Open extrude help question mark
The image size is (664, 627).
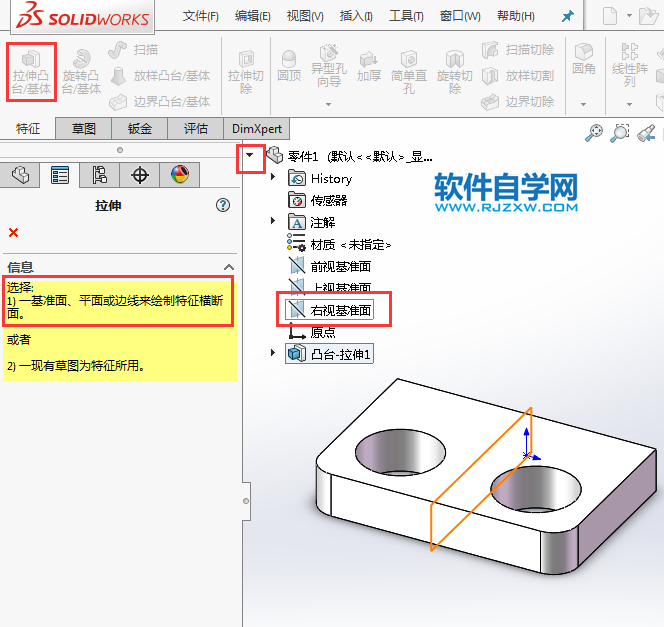pos(223,205)
